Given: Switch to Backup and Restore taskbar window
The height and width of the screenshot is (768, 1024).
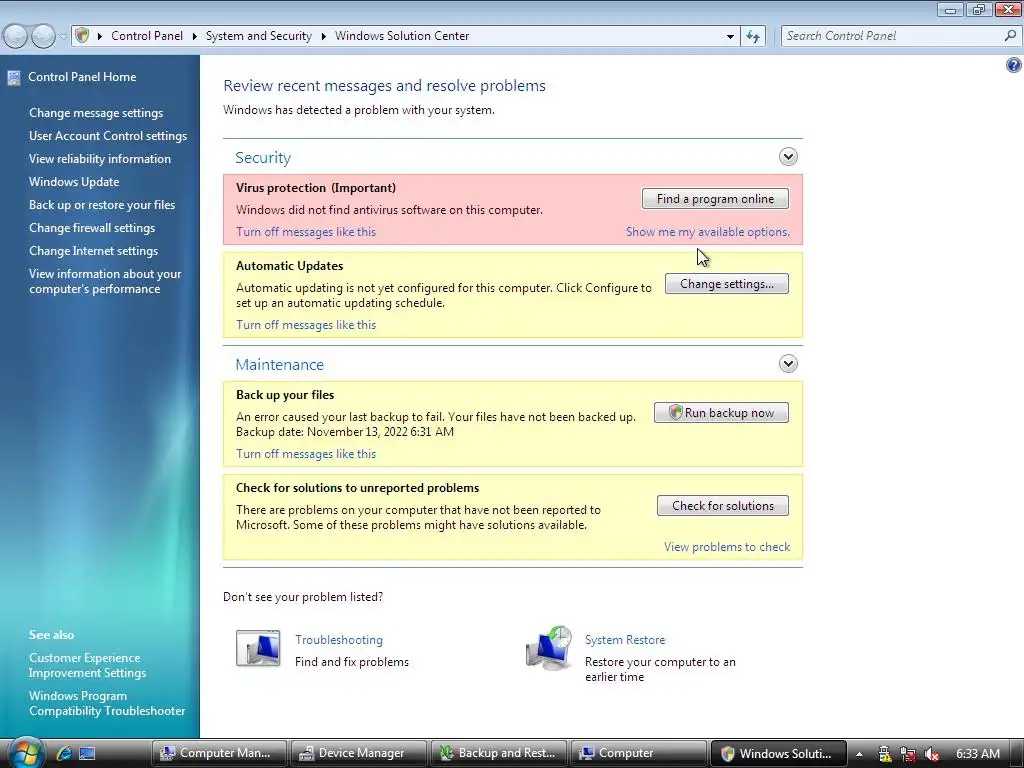Looking at the screenshot, I should [x=499, y=754].
